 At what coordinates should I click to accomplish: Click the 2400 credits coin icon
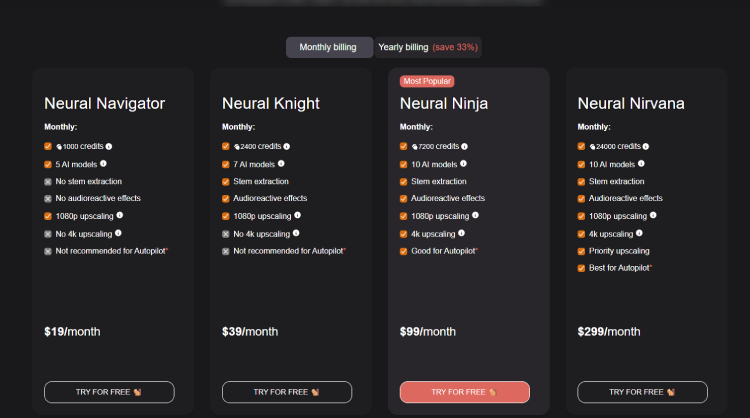click(x=237, y=147)
